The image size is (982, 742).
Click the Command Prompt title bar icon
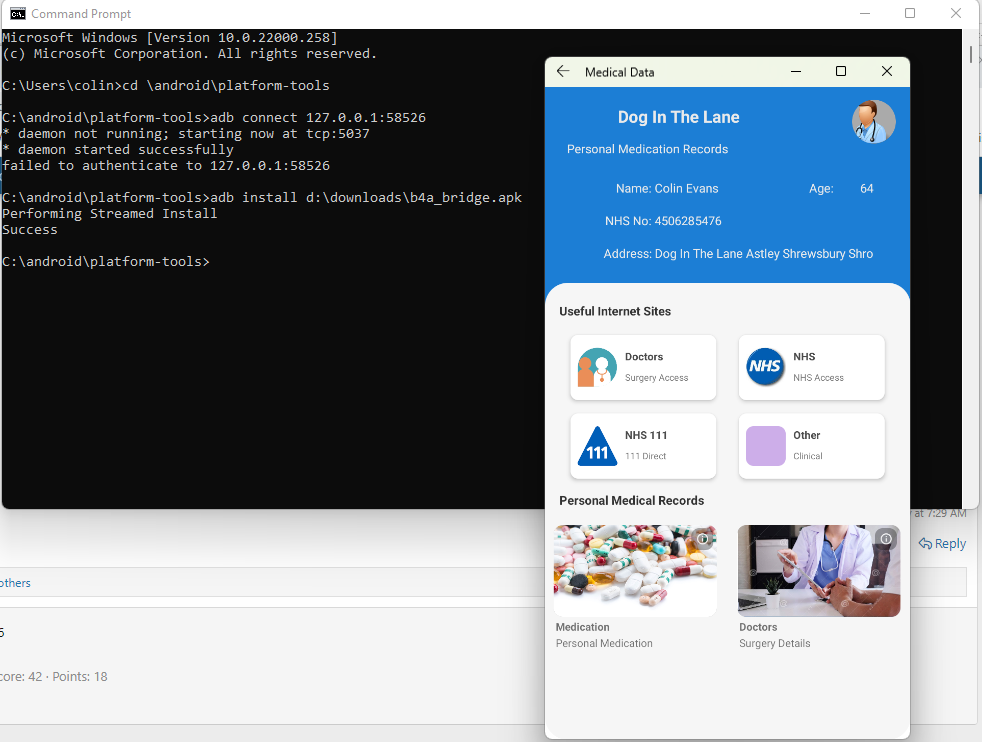[18, 14]
